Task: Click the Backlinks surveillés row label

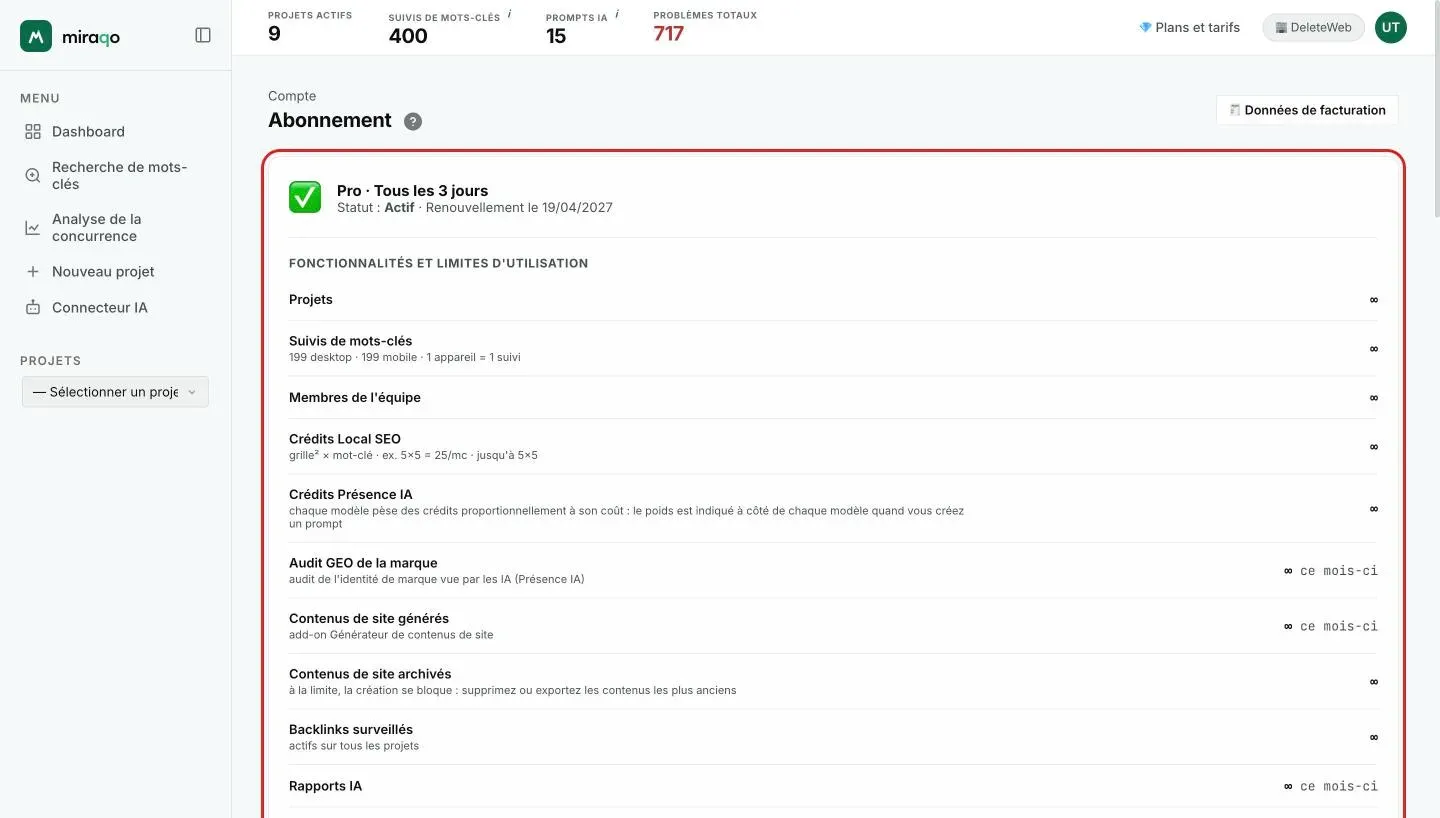Action: [x=351, y=729]
